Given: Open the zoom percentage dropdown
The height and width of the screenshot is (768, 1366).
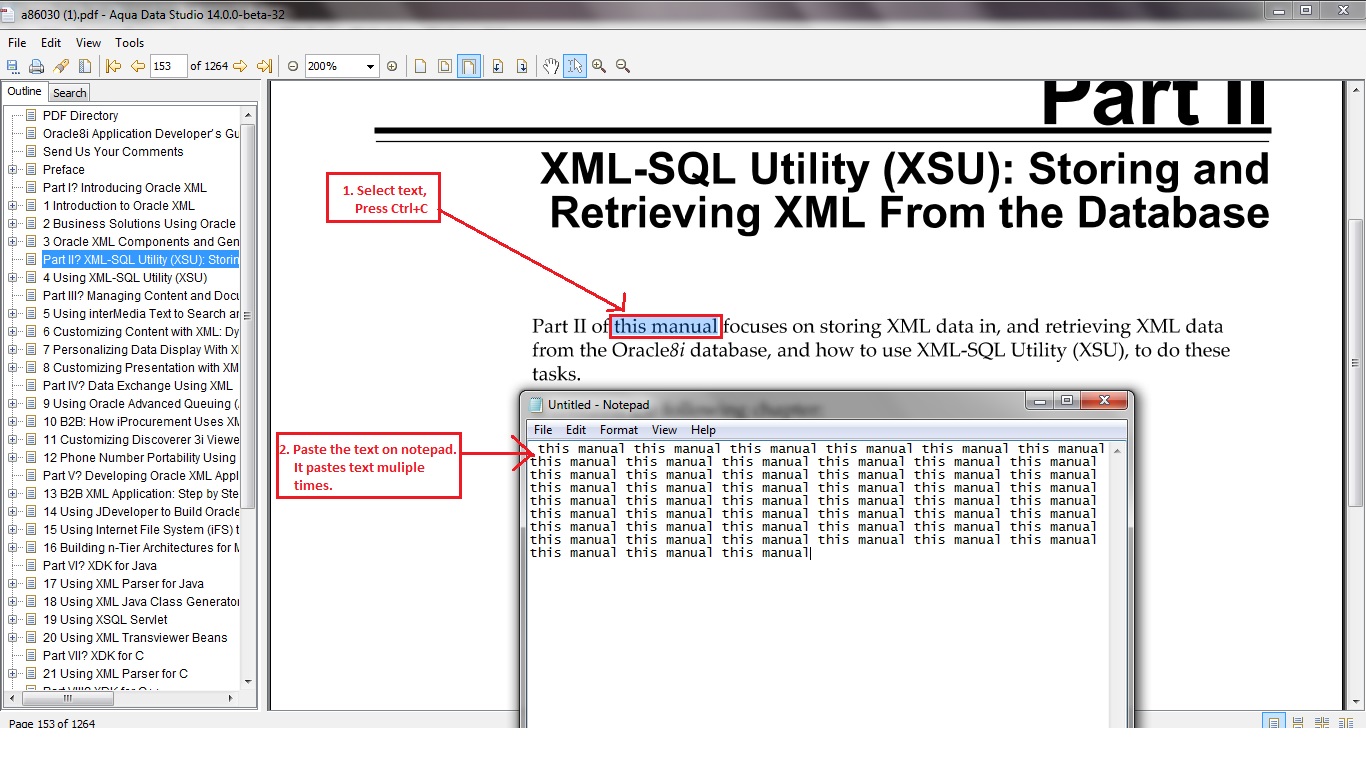Looking at the screenshot, I should click(370, 67).
